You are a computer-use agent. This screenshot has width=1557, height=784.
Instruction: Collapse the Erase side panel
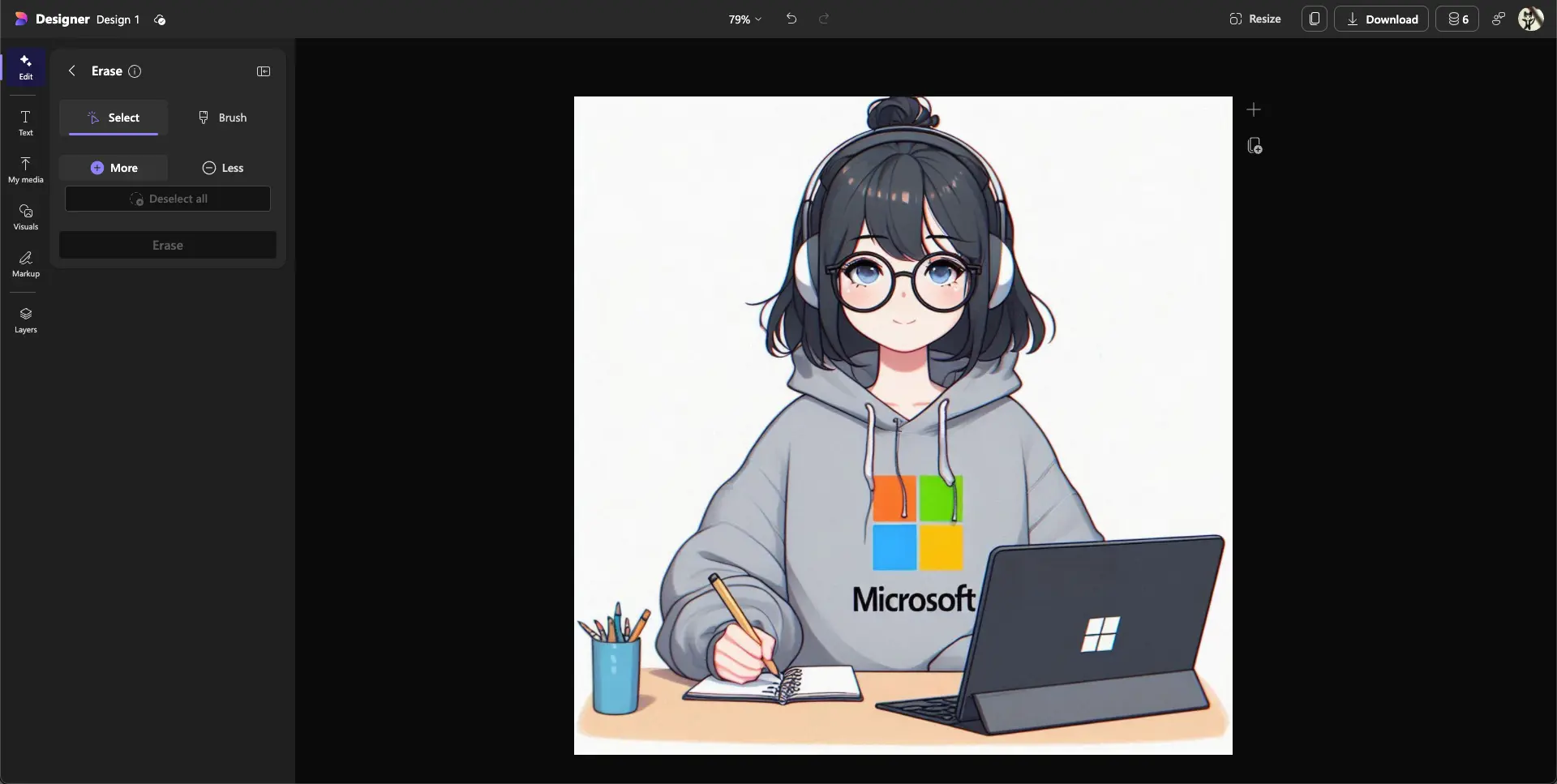pyautogui.click(x=264, y=71)
